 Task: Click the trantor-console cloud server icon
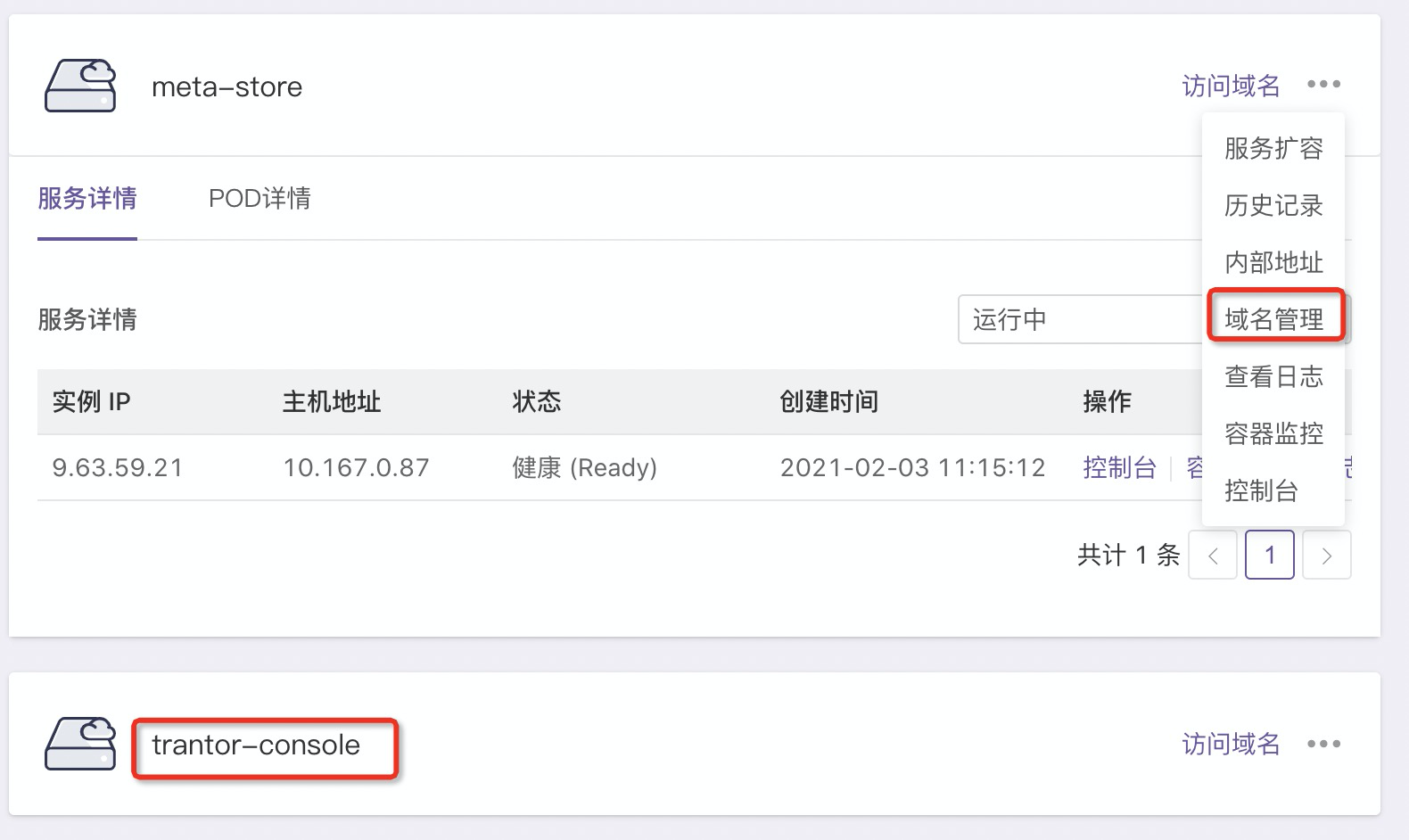[81, 744]
